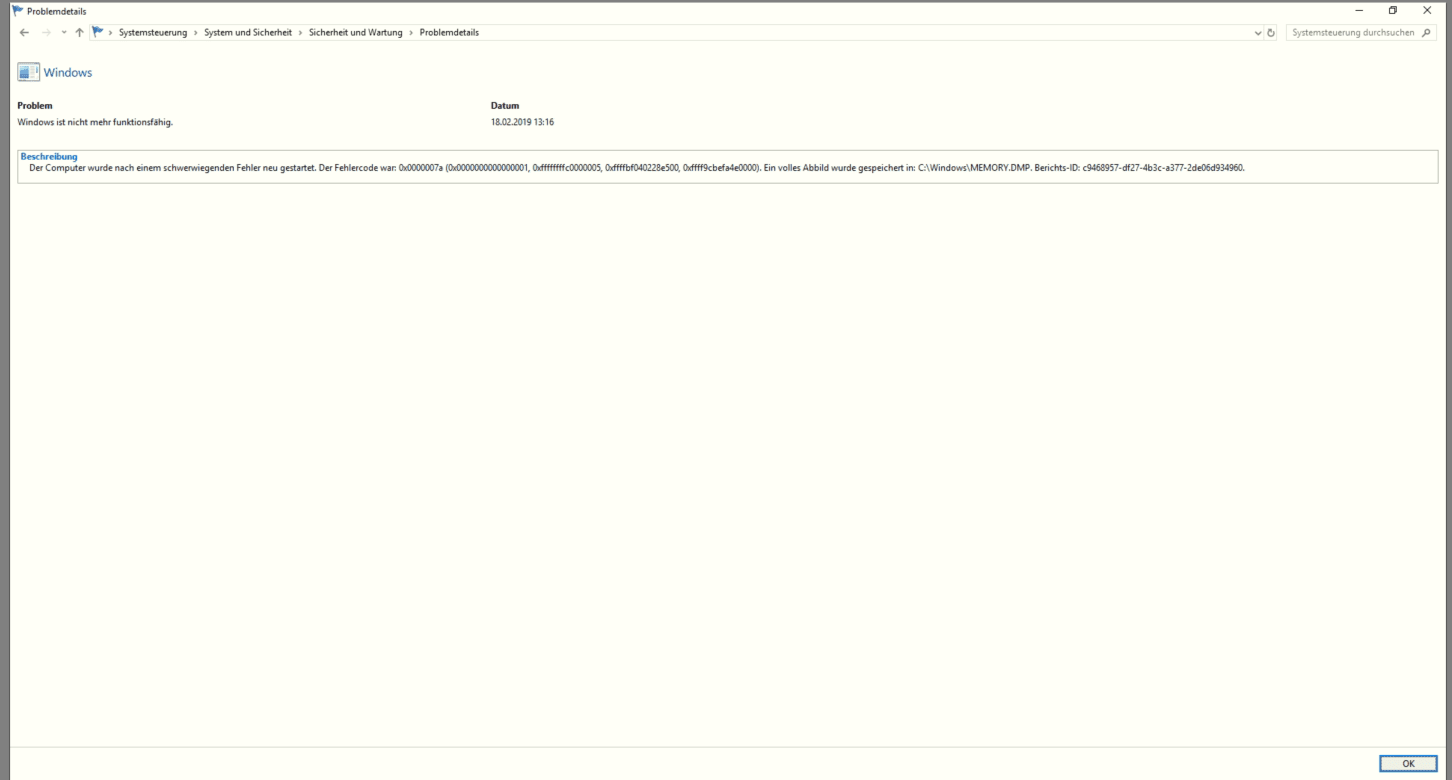Viewport: 1452px width, 780px height.
Task: Select text 'Windows ist nicht mehr funktionsfähig.'
Action: (x=95, y=122)
